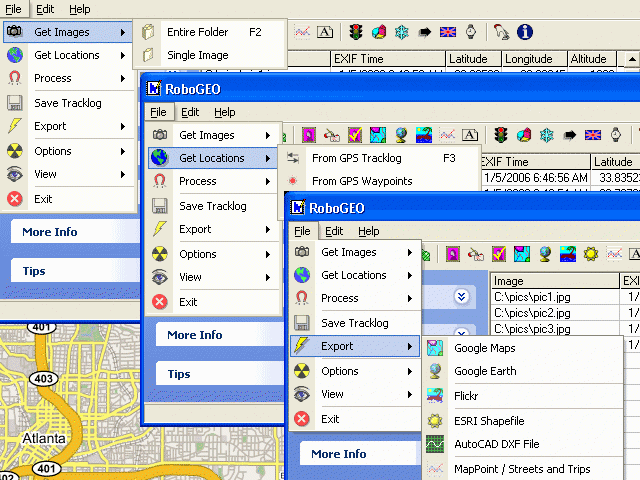Click the snowflake icon in back window toolbar

click(x=402, y=32)
